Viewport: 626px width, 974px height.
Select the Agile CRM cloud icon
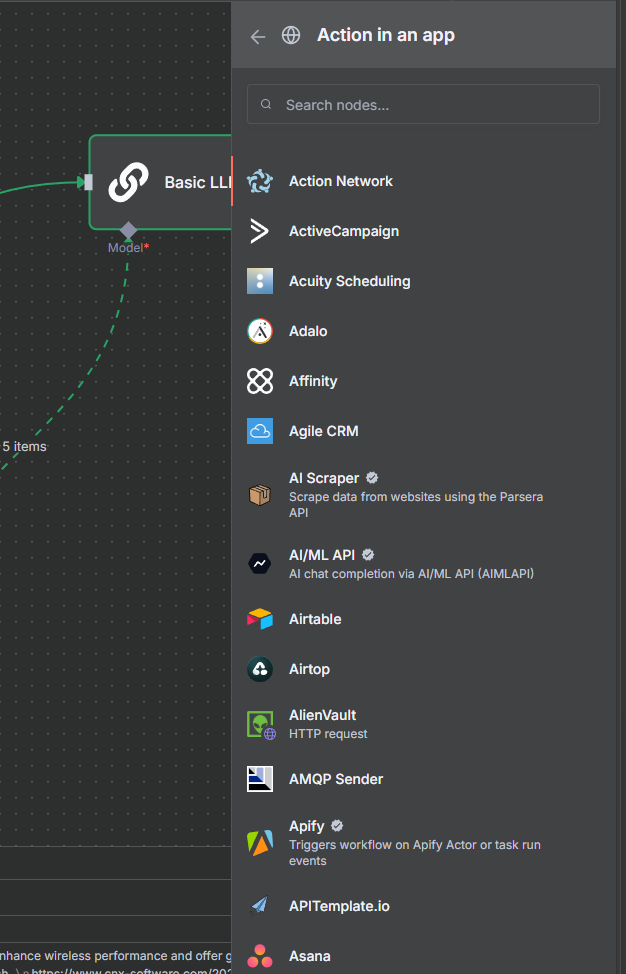(x=260, y=431)
